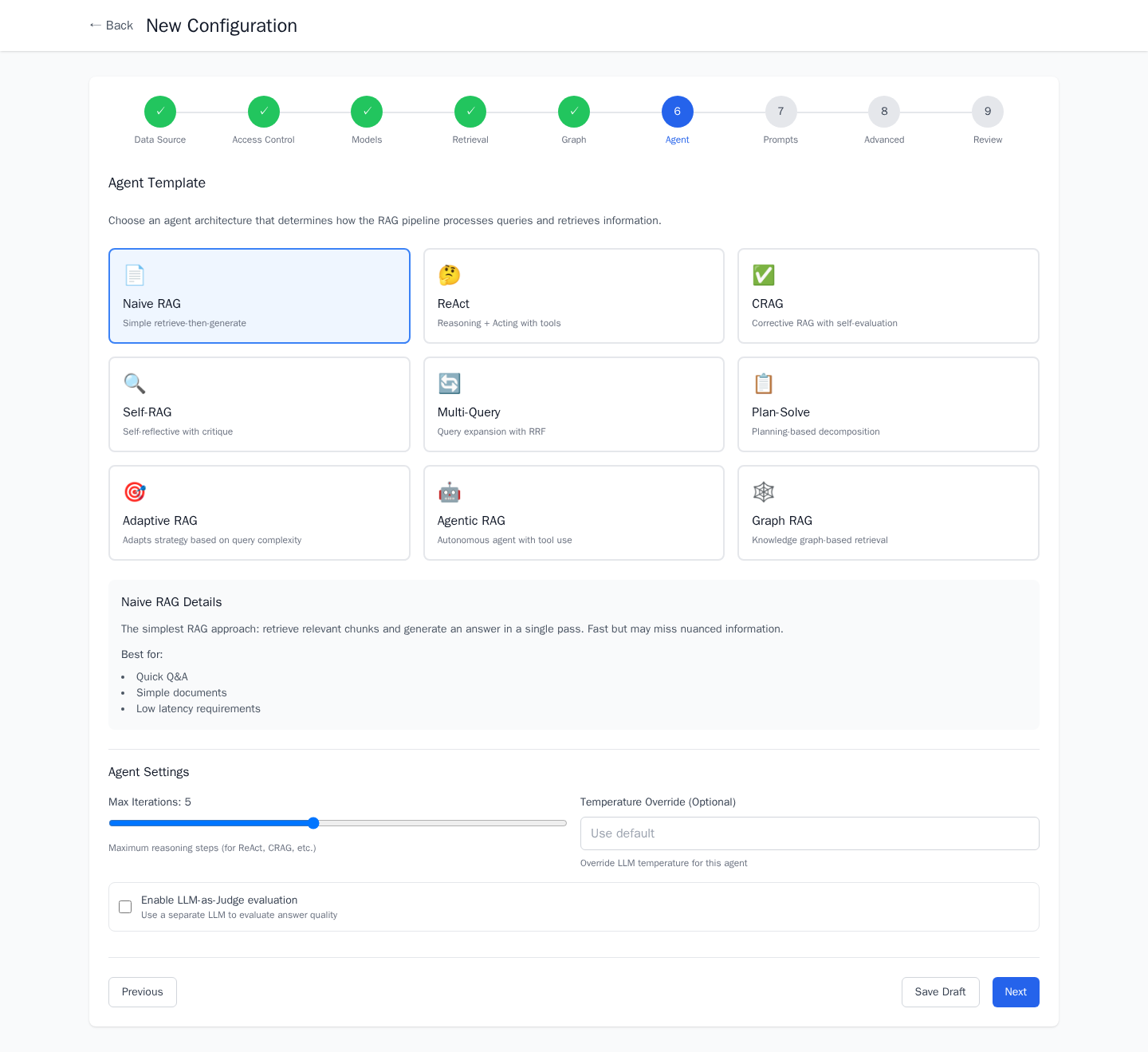Viewport: 1148px width, 1052px height.
Task: Go to completed Access Control step circle
Action: pyautogui.click(x=264, y=112)
